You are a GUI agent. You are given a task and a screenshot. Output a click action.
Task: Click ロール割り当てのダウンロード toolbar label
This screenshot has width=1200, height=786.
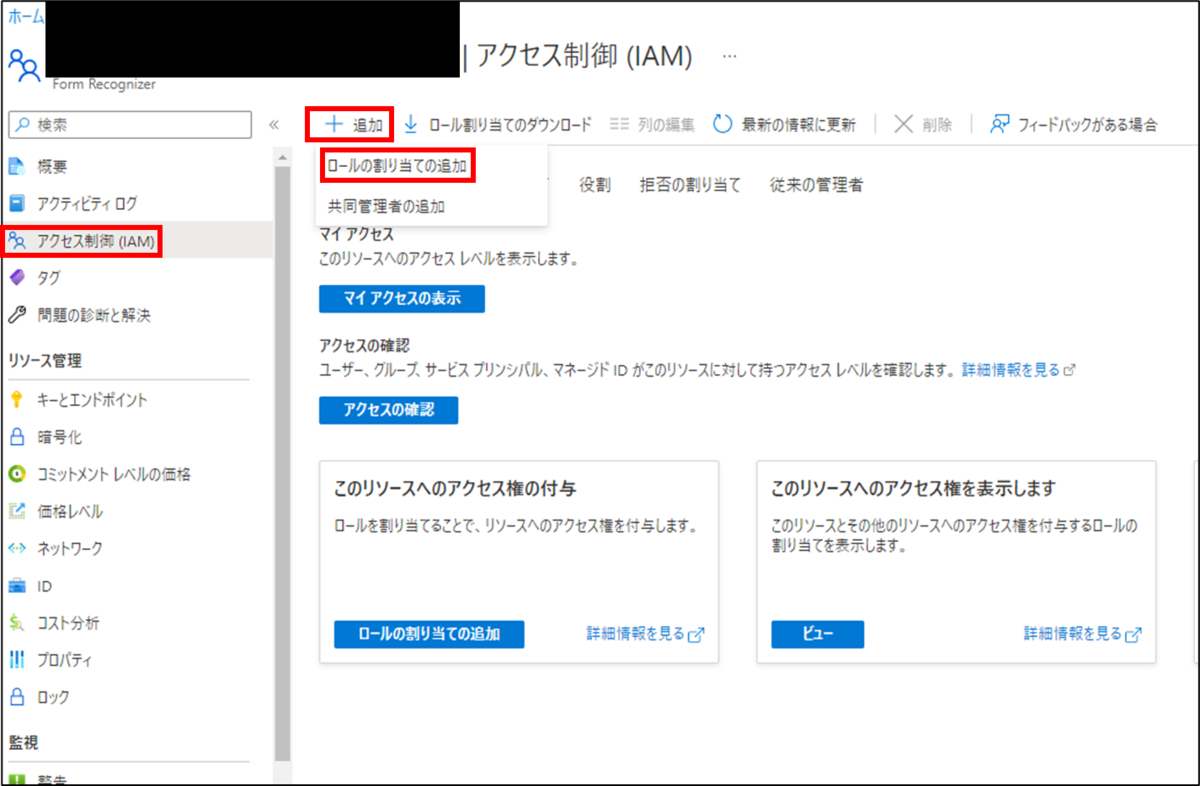pos(510,125)
